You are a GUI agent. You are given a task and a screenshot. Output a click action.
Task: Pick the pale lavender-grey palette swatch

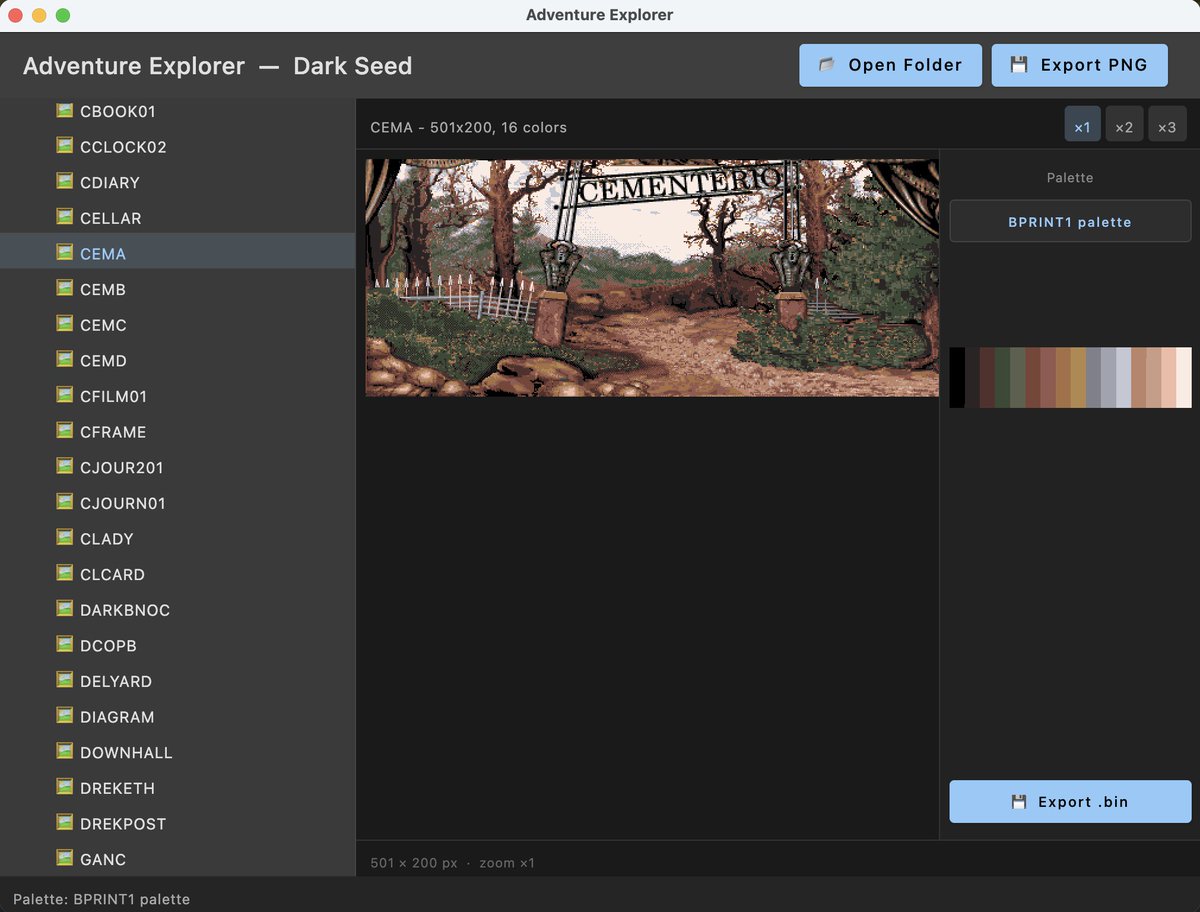pos(1123,377)
